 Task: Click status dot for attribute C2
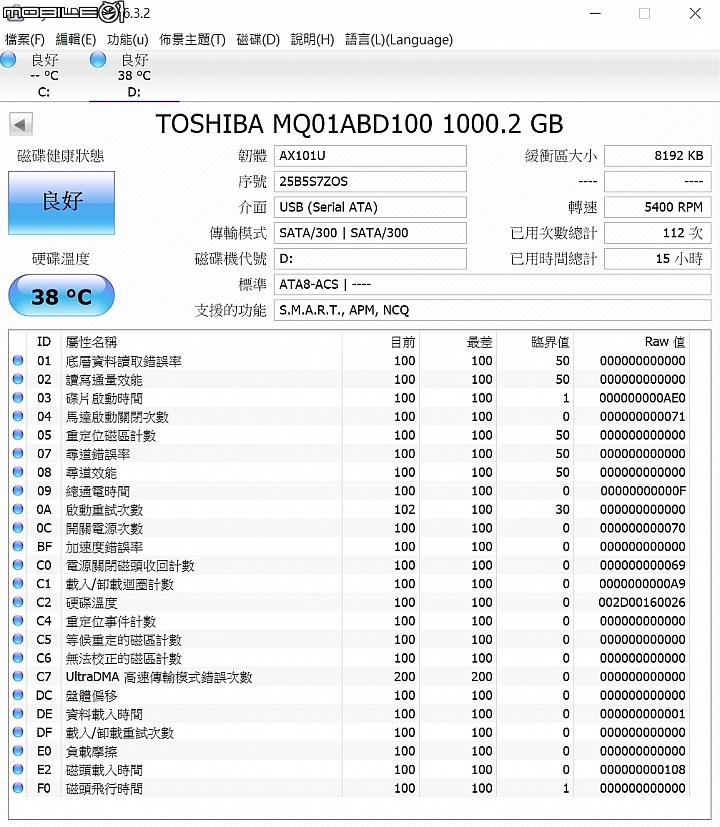18,602
